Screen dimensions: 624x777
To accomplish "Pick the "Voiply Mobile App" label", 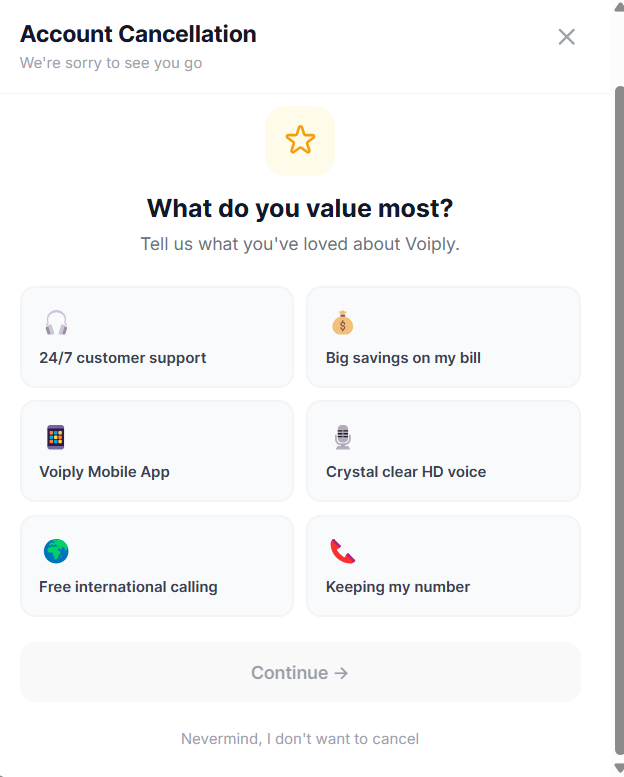I will (104, 472).
